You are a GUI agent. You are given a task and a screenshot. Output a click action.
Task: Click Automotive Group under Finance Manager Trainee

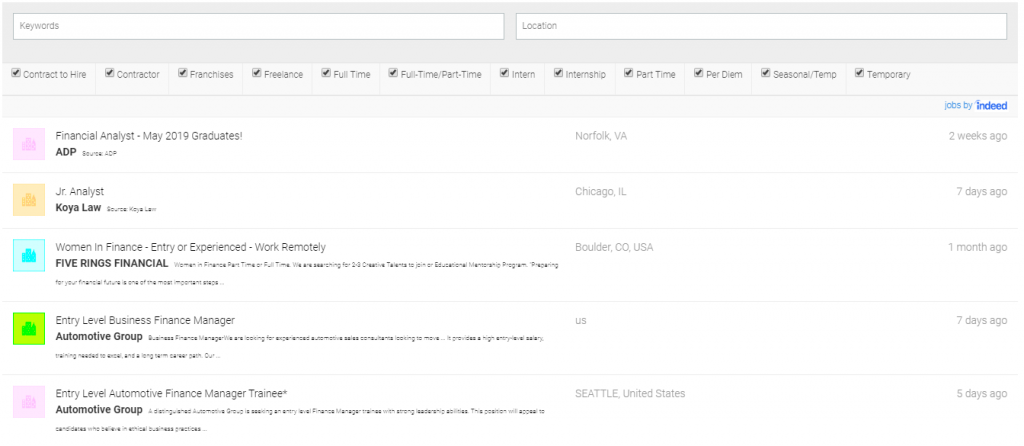pos(99,410)
